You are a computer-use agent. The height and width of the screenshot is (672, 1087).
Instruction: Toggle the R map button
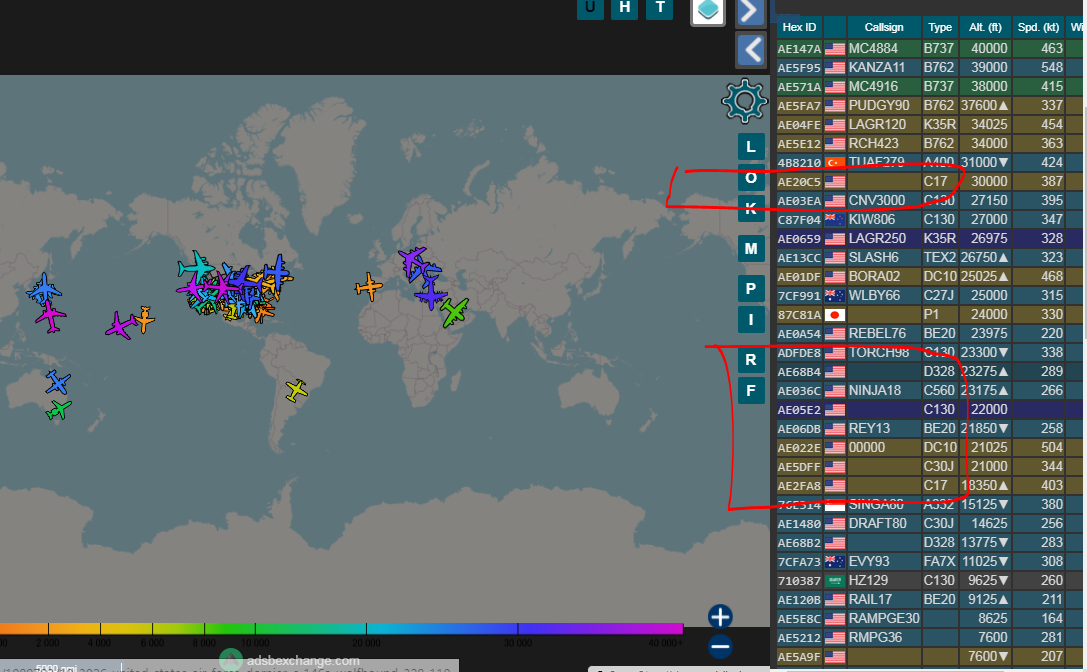point(751,360)
